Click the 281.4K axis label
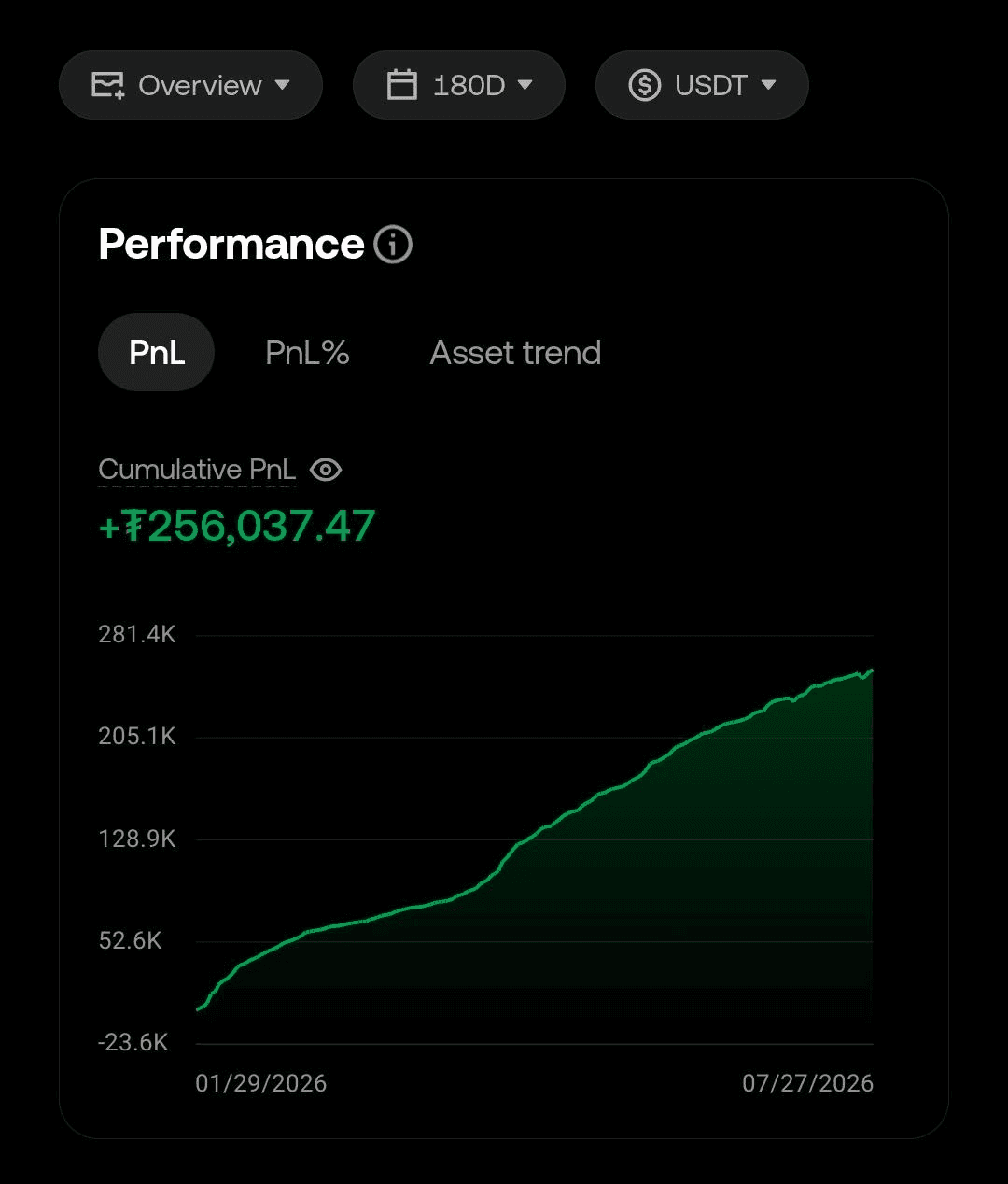Screen dimensions: 1008x1184 [137, 635]
